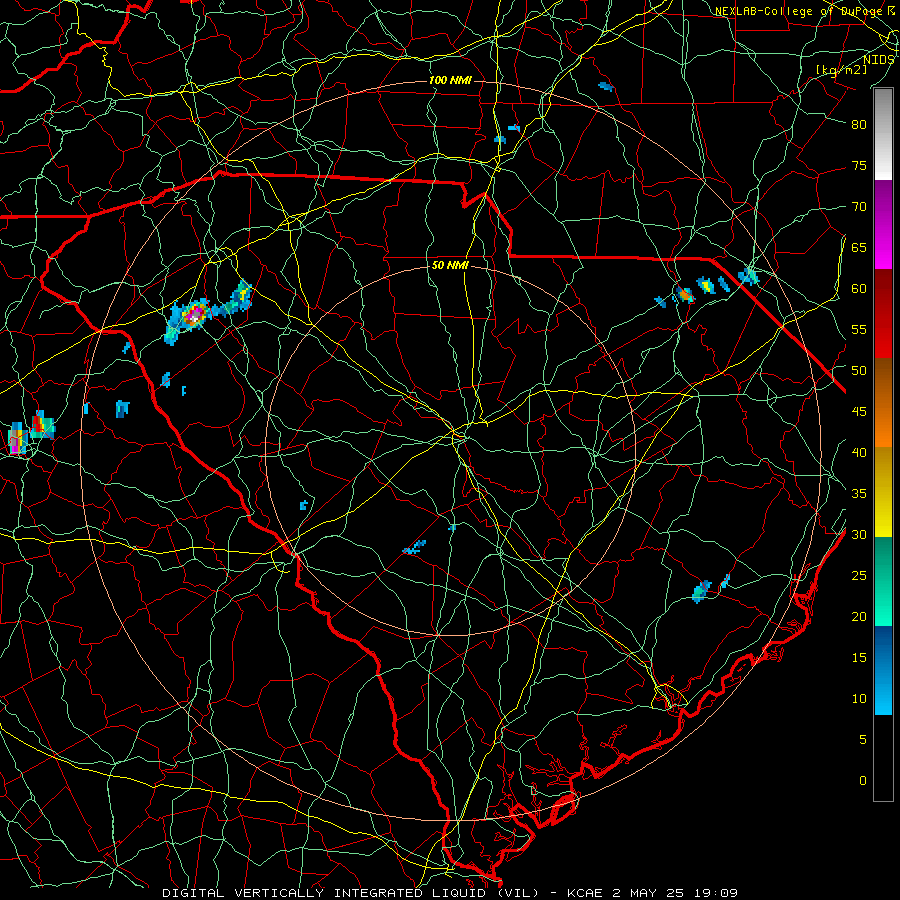Click the 70 value on the VIL scale
This screenshot has width=900, height=900.
[x=859, y=207]
